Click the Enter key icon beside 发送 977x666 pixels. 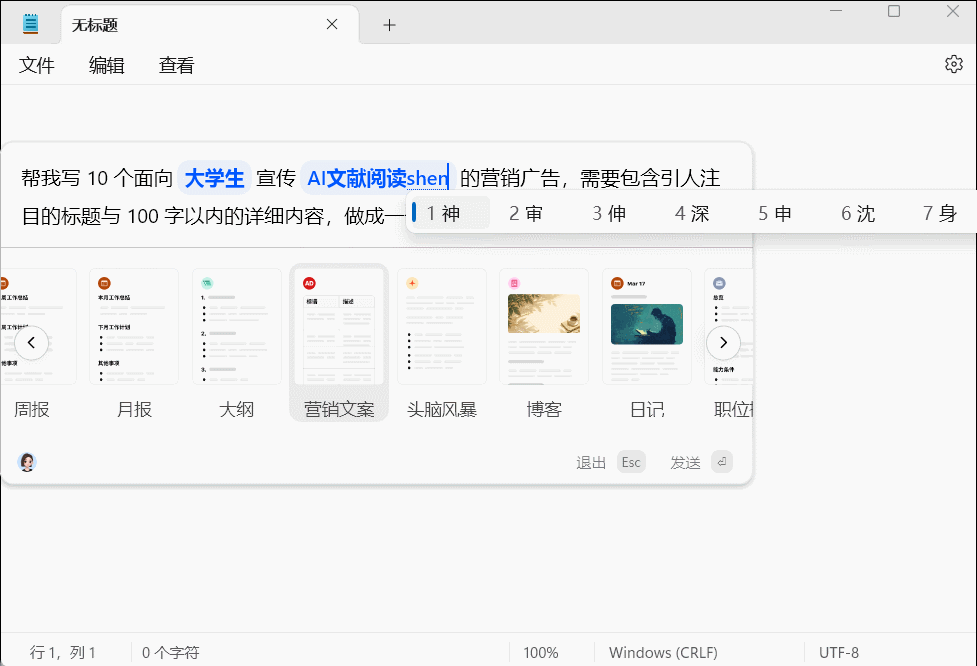click(722, 462)
